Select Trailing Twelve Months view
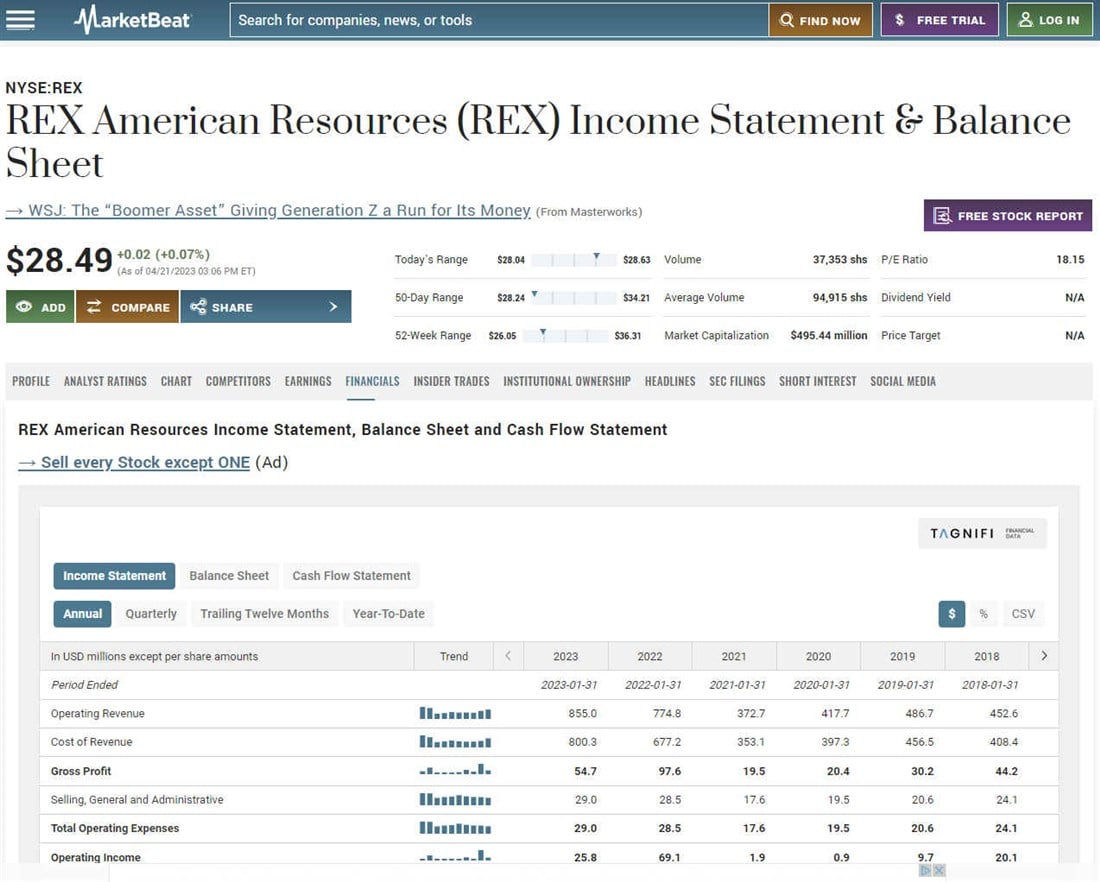1100x882 pixels. (x=264, y=614)
